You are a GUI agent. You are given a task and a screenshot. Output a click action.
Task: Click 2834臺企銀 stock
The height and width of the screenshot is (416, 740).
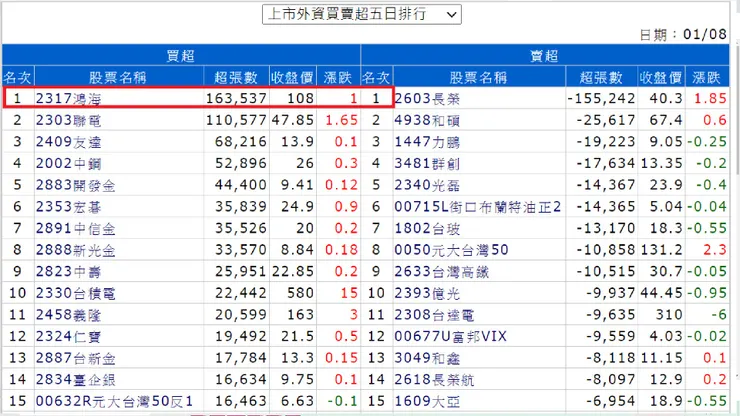[x=76, y=380]
